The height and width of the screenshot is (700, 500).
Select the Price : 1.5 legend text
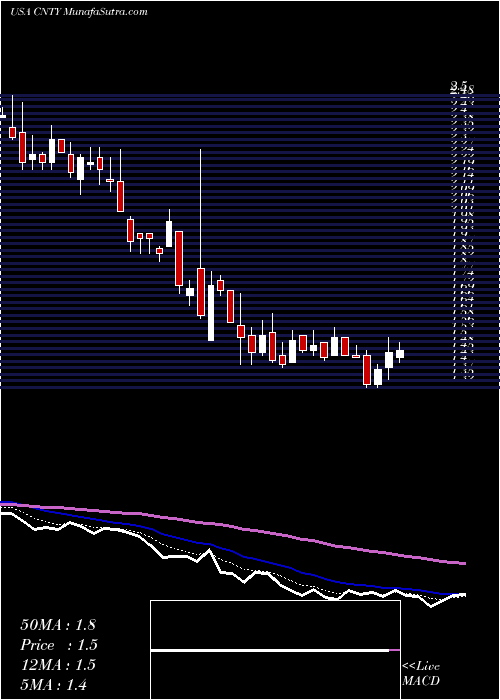tap(59, 645)
